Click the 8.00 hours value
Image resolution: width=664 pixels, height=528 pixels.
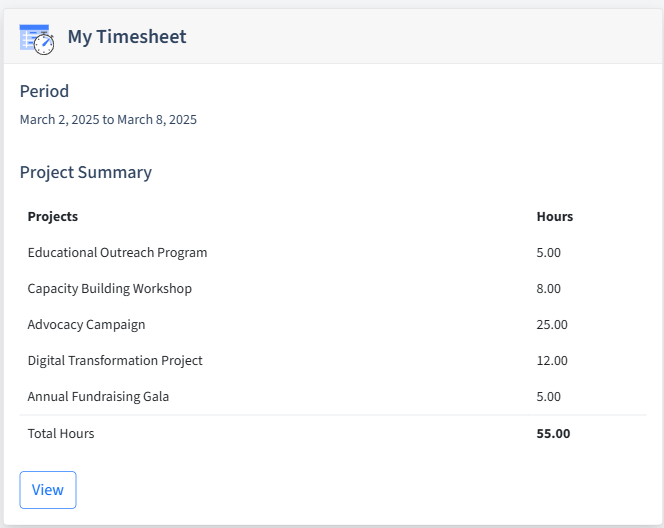click(548, 288)
